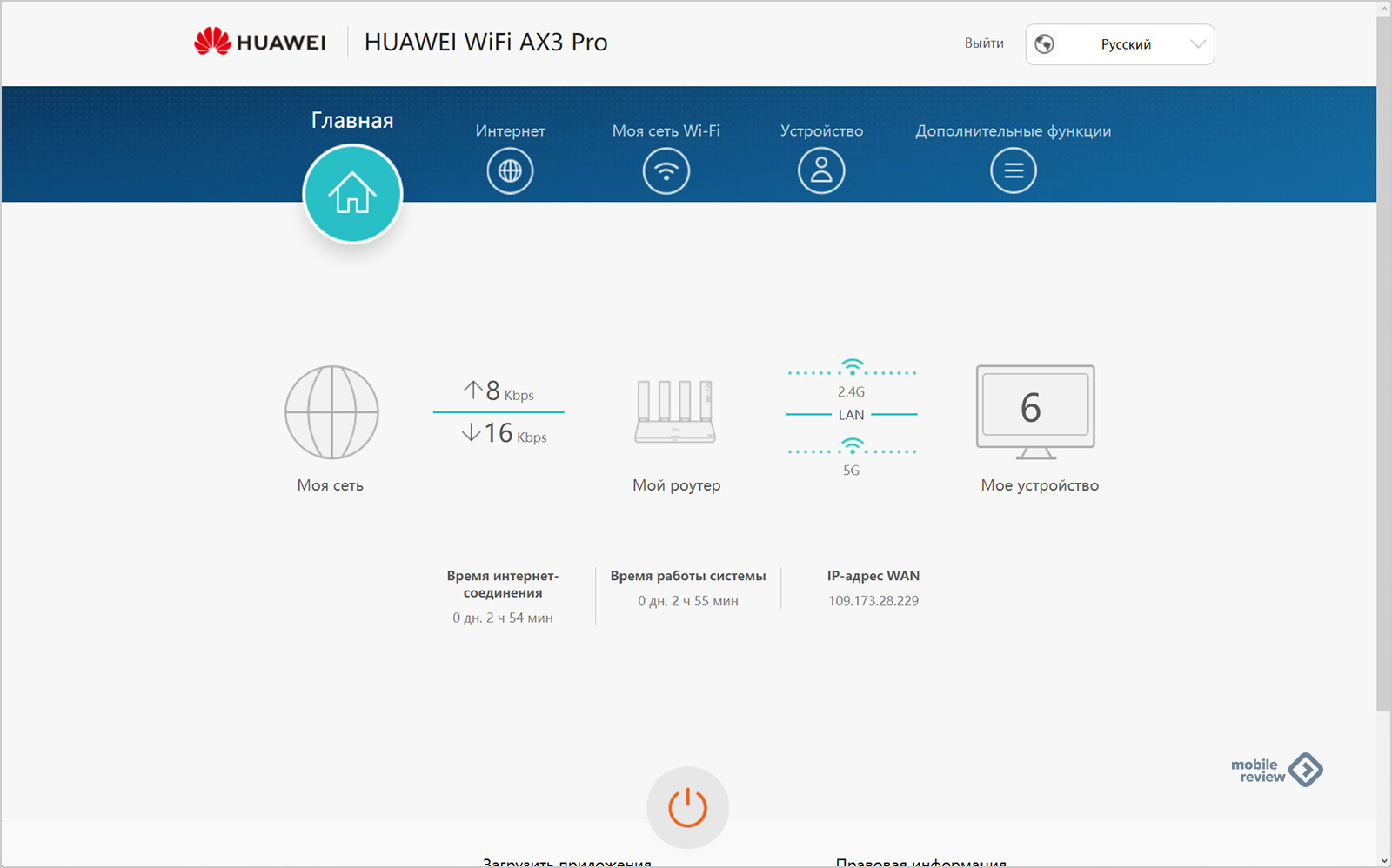The image size is (1392, 868).
Task: Click the 5G Wi-Fi signal icon
Action: (x=852, y=446)
